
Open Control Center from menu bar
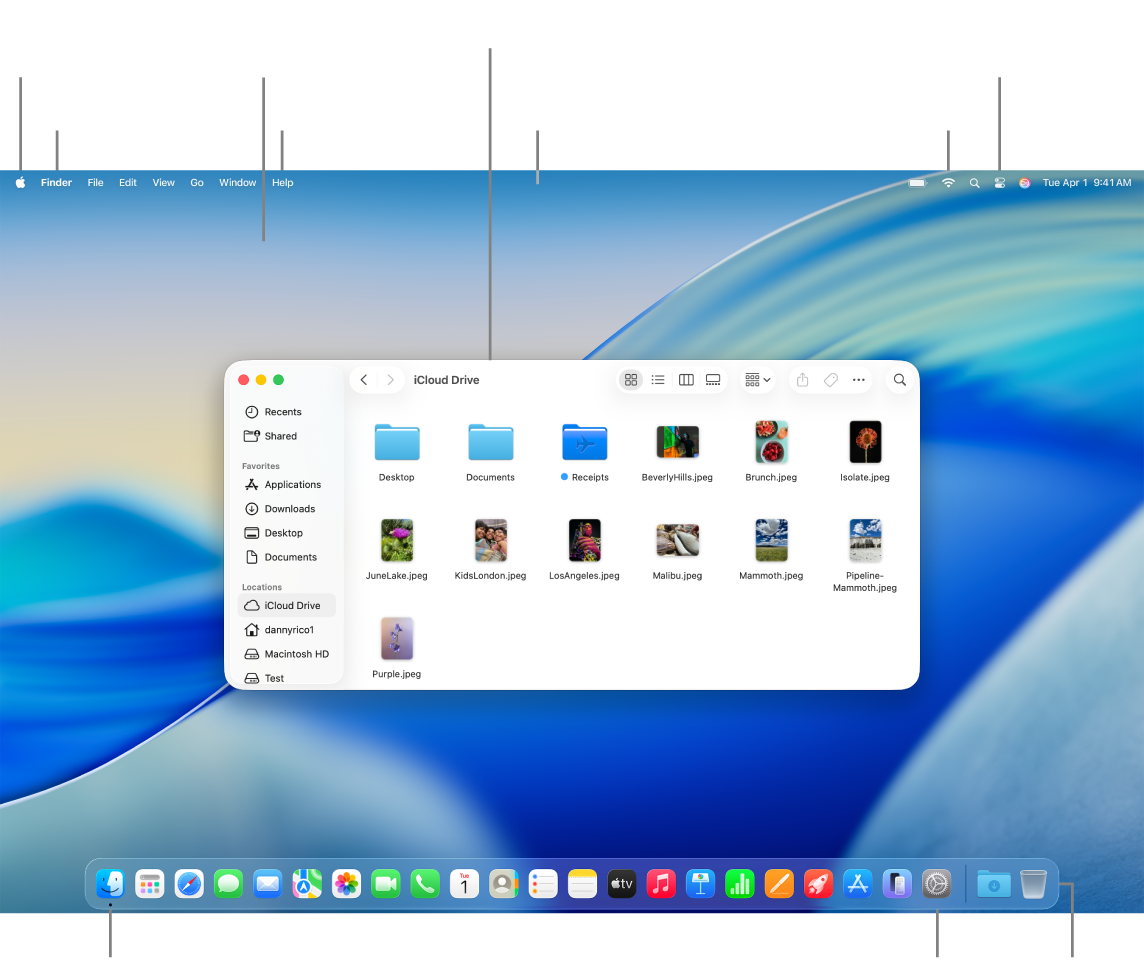(1000, 183)
